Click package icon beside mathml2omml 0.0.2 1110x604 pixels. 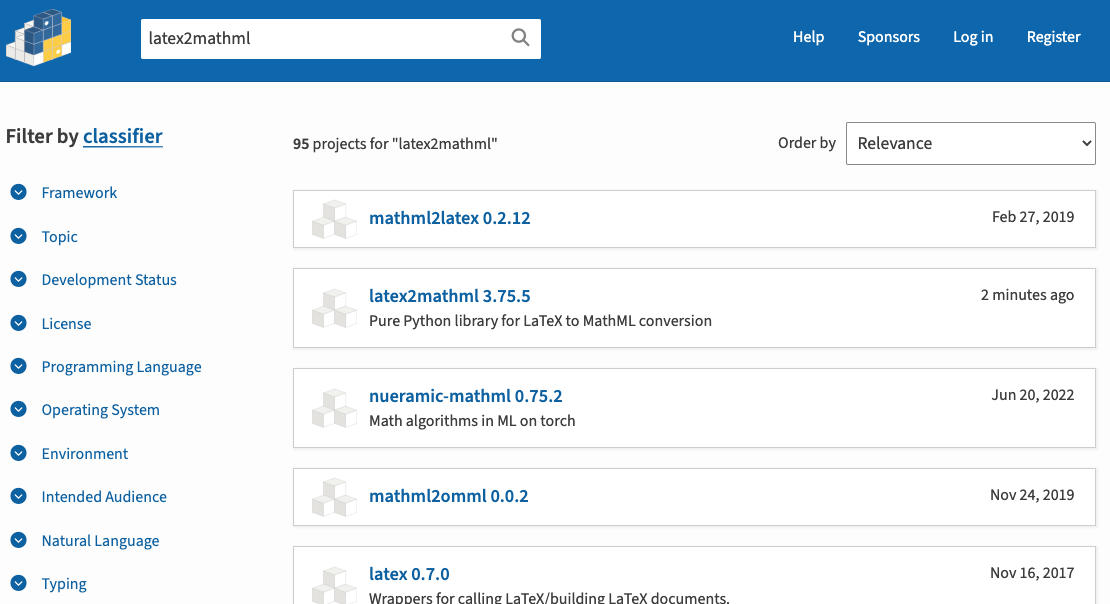[334, 497]
